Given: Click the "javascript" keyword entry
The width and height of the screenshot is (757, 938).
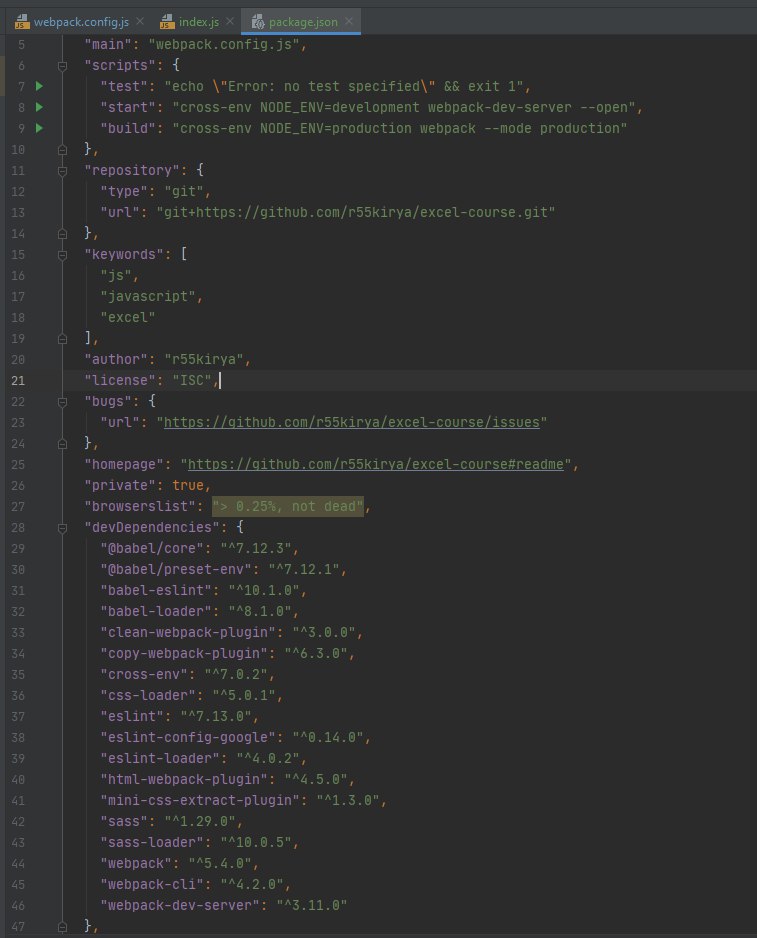Looking at the screenshot, I should tap(148, 297).
